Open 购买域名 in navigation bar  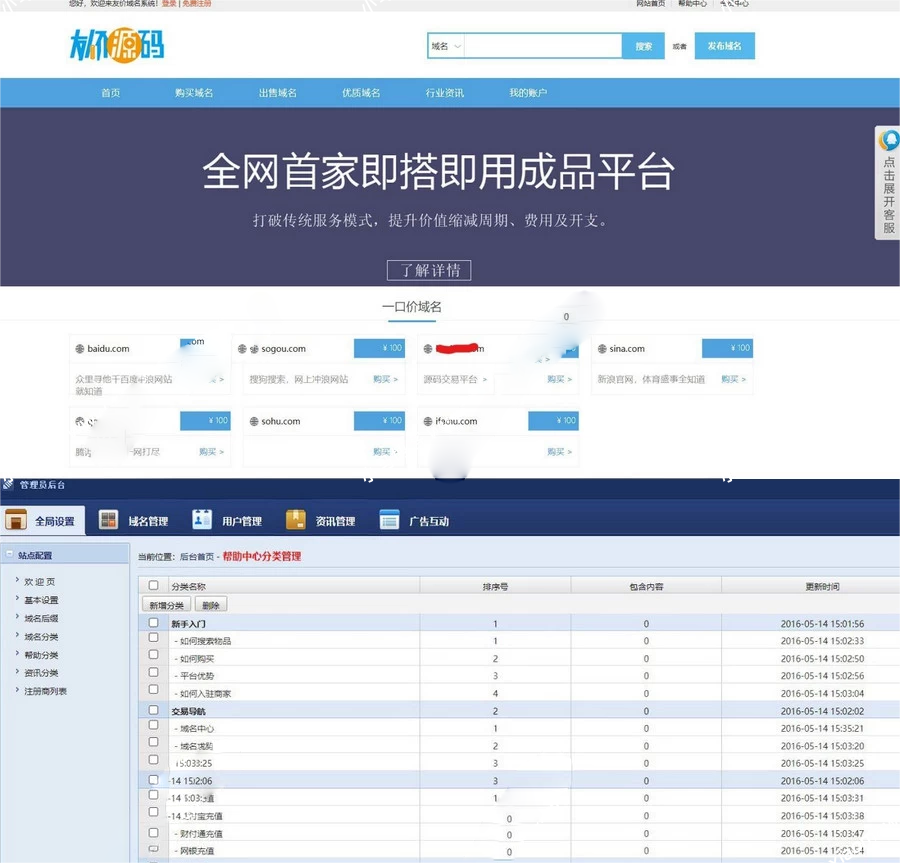194,93
